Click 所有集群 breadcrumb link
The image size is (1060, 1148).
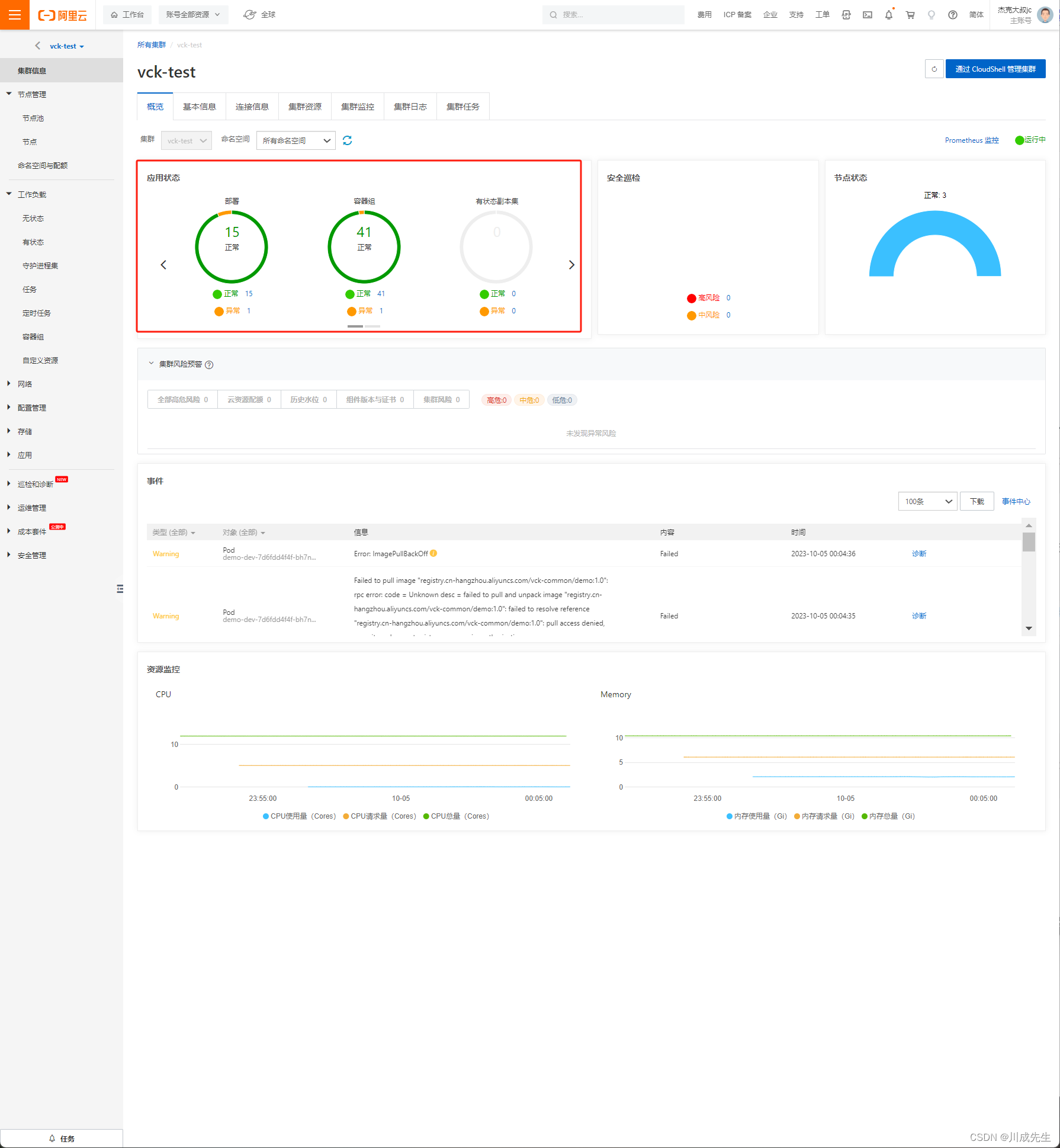[152, 45]
